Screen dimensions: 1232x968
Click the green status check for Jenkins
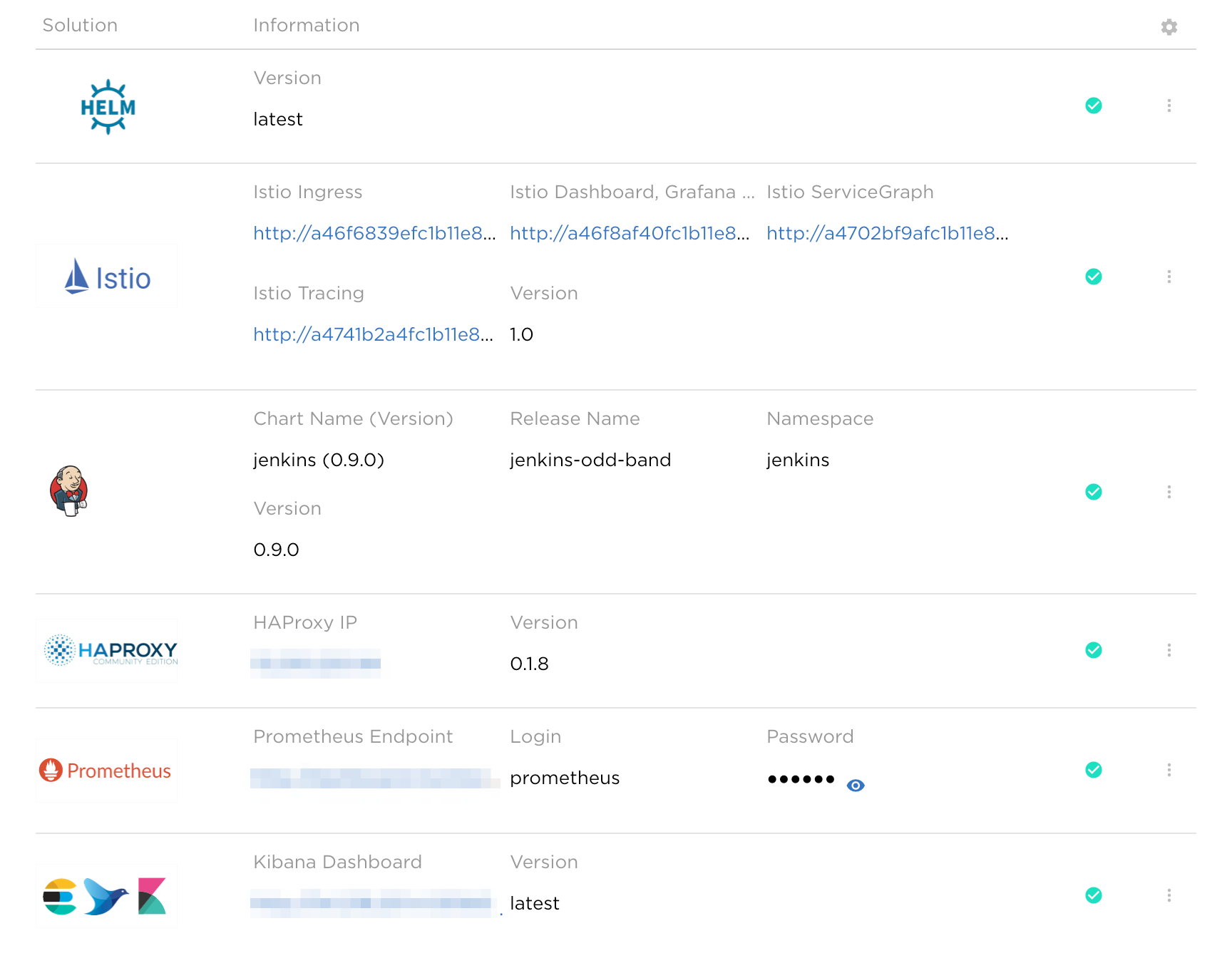(1094, 492)
